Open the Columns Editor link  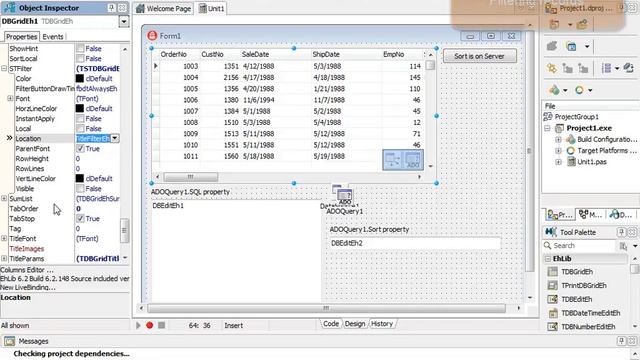27,270
